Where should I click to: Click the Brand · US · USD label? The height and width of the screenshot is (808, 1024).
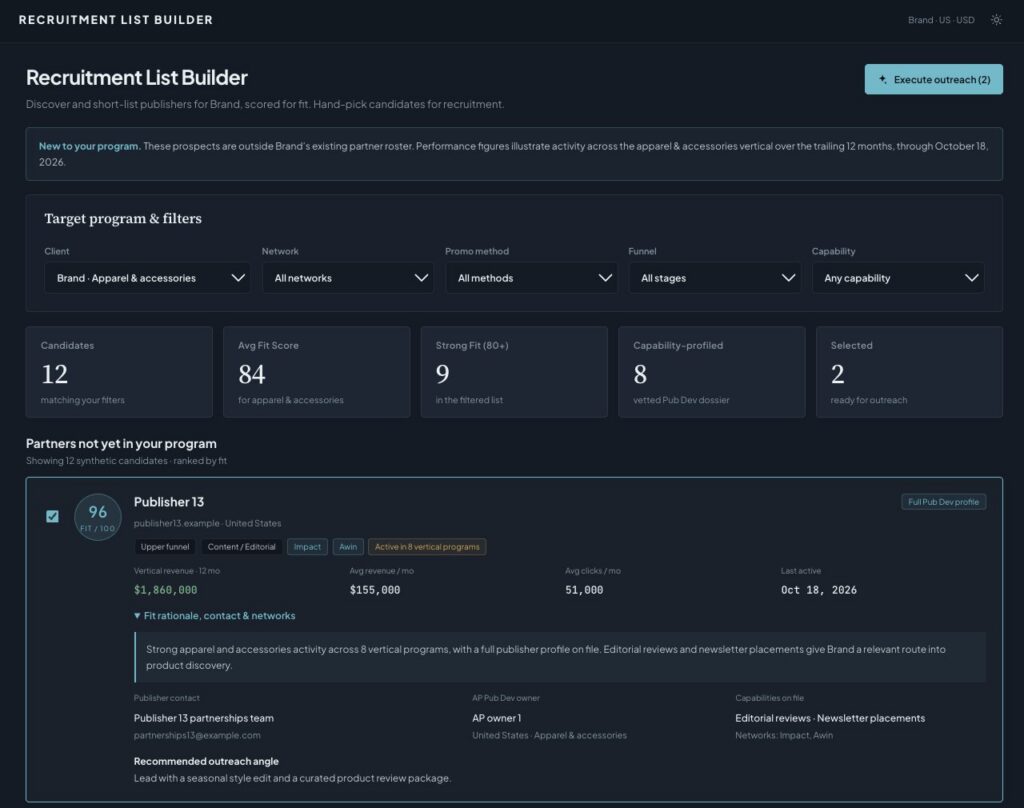pyautogui.click(x=940, y=20)
